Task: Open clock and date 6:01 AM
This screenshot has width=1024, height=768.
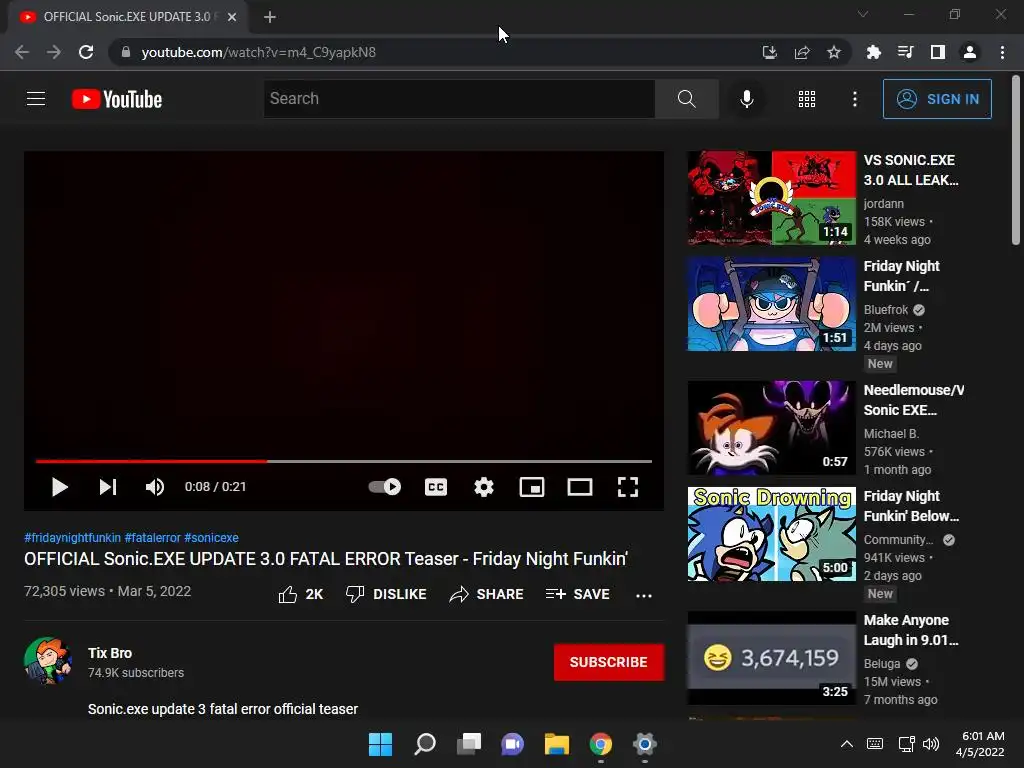Action: (980, 744)
